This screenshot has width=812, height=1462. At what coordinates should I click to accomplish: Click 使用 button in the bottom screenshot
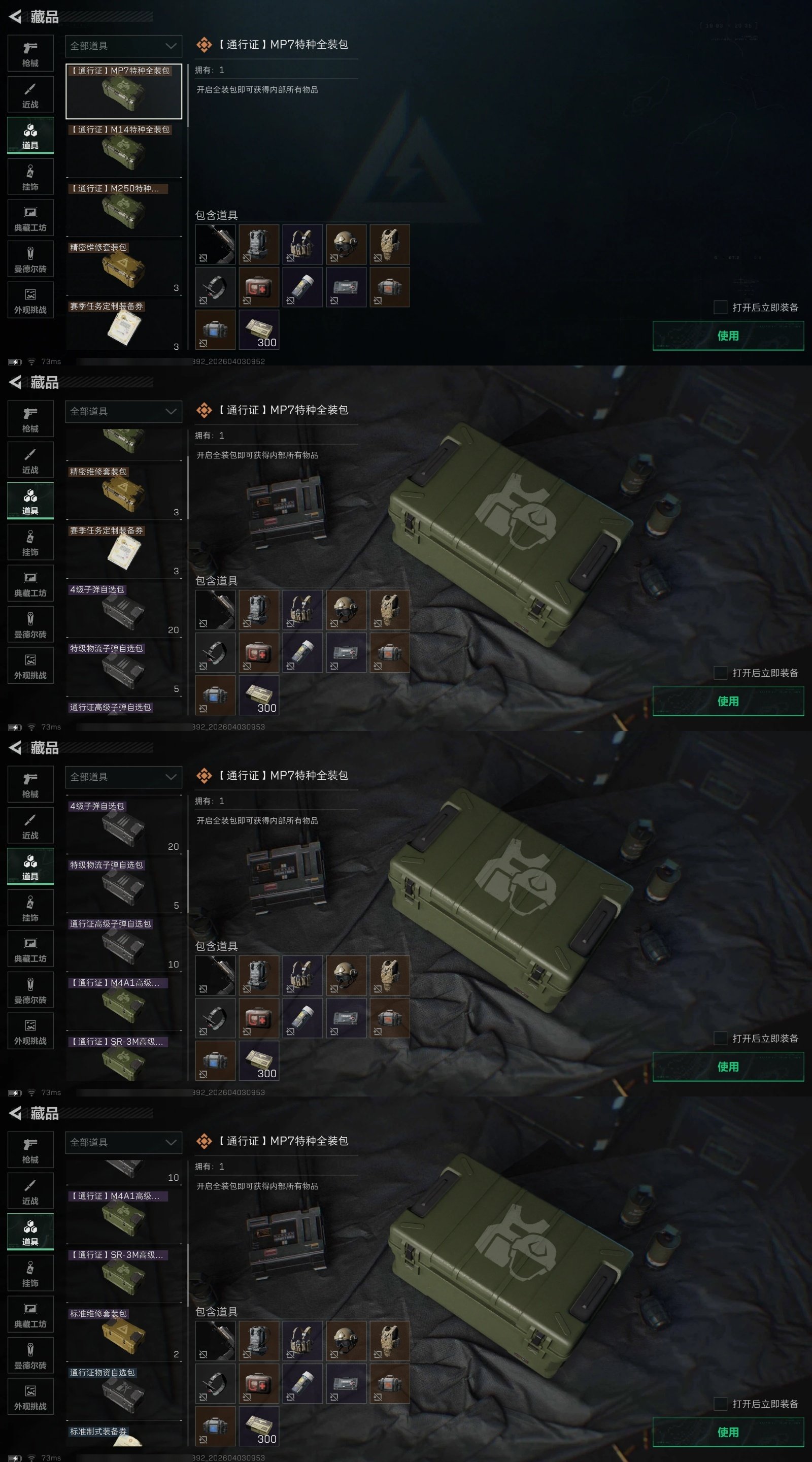coord(728,1432)
